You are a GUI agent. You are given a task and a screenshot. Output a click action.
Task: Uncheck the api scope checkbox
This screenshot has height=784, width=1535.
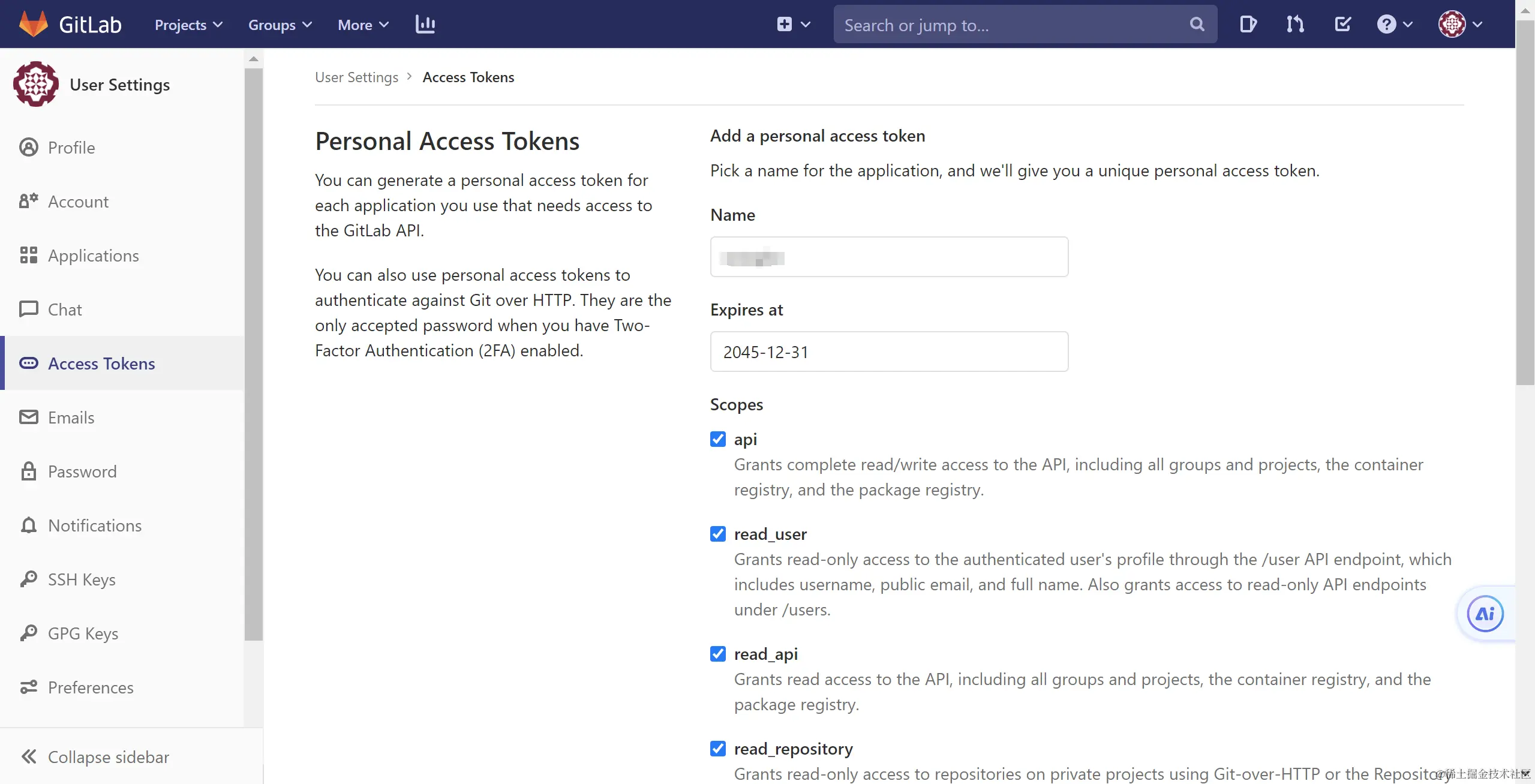pos(717,439)
